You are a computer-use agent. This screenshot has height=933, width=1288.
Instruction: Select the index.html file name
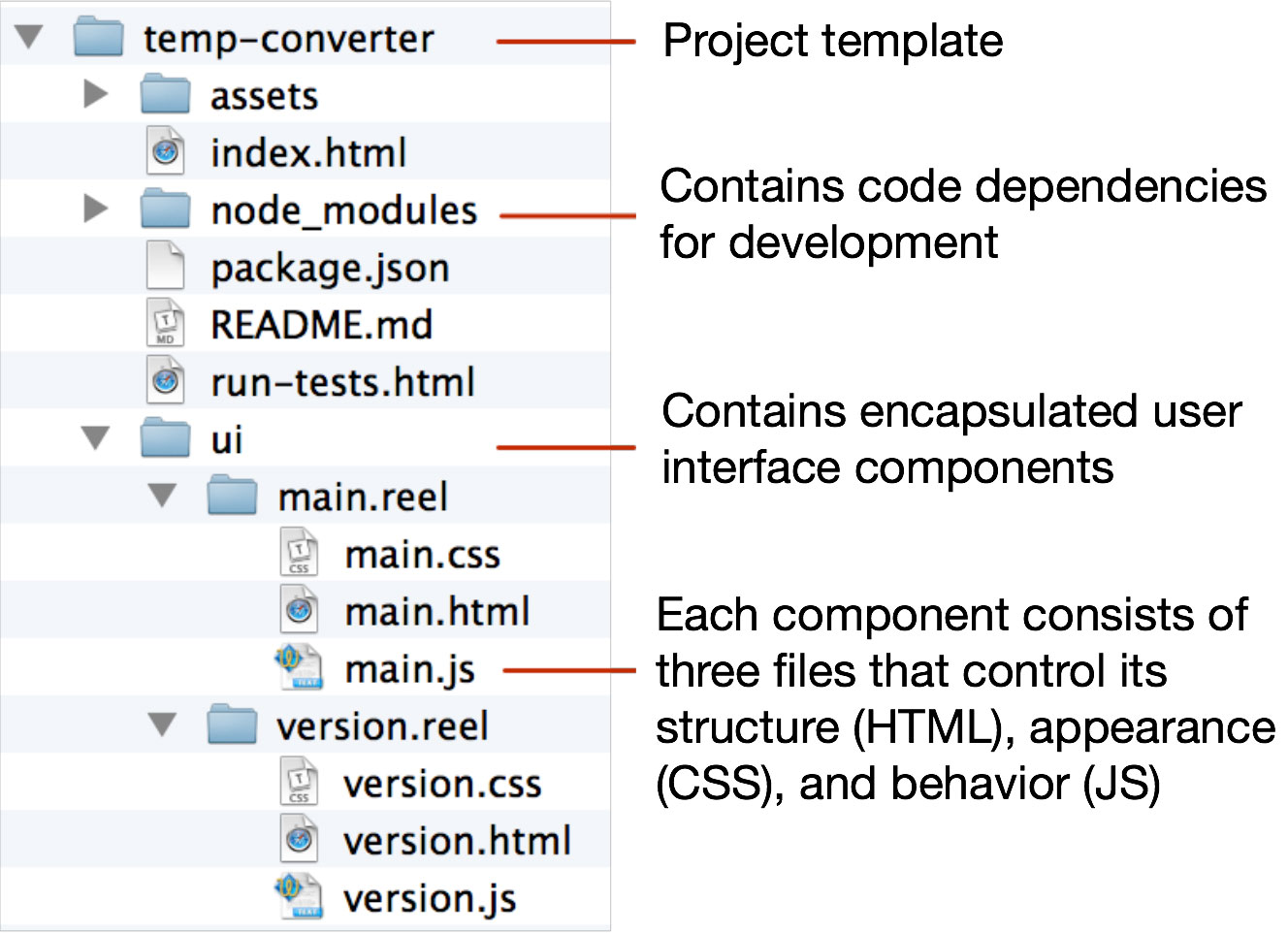click(x=308, y=152)
